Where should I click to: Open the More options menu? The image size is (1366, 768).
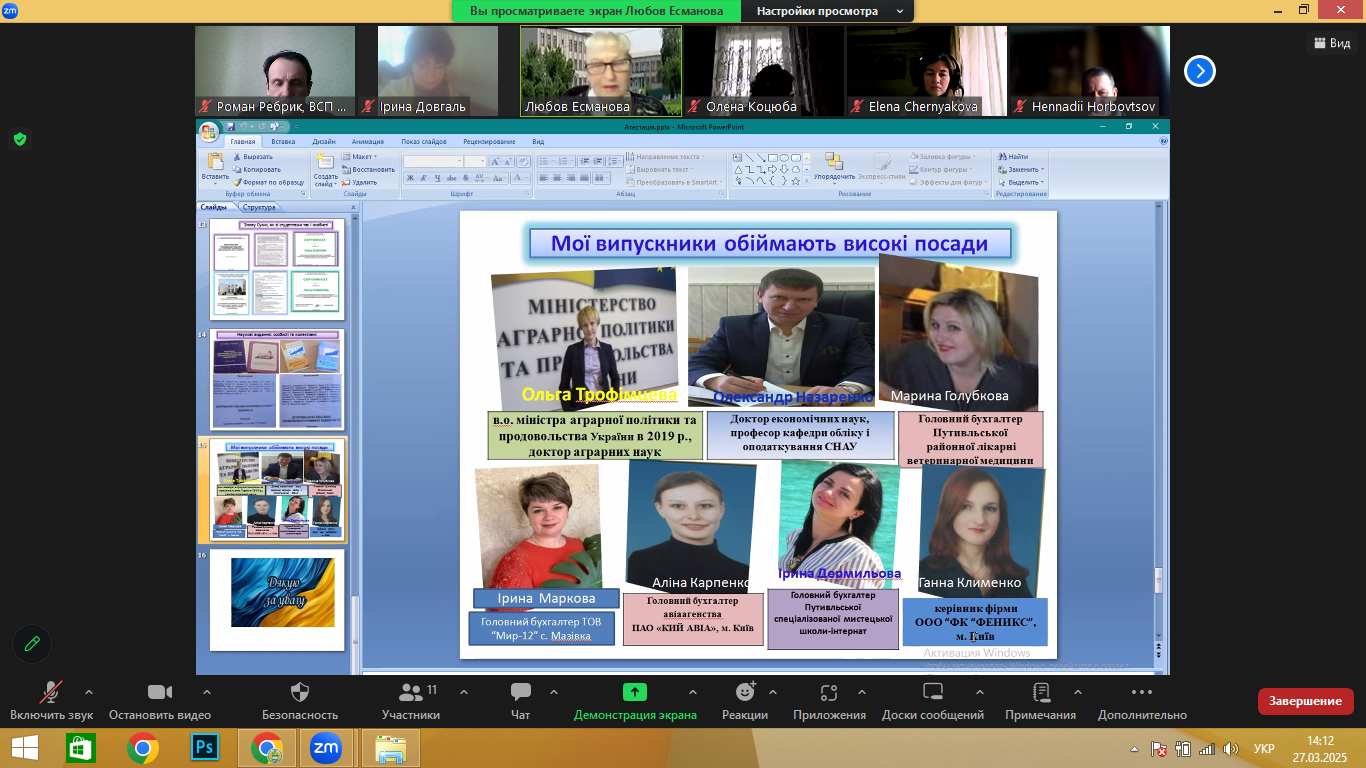1142,692
